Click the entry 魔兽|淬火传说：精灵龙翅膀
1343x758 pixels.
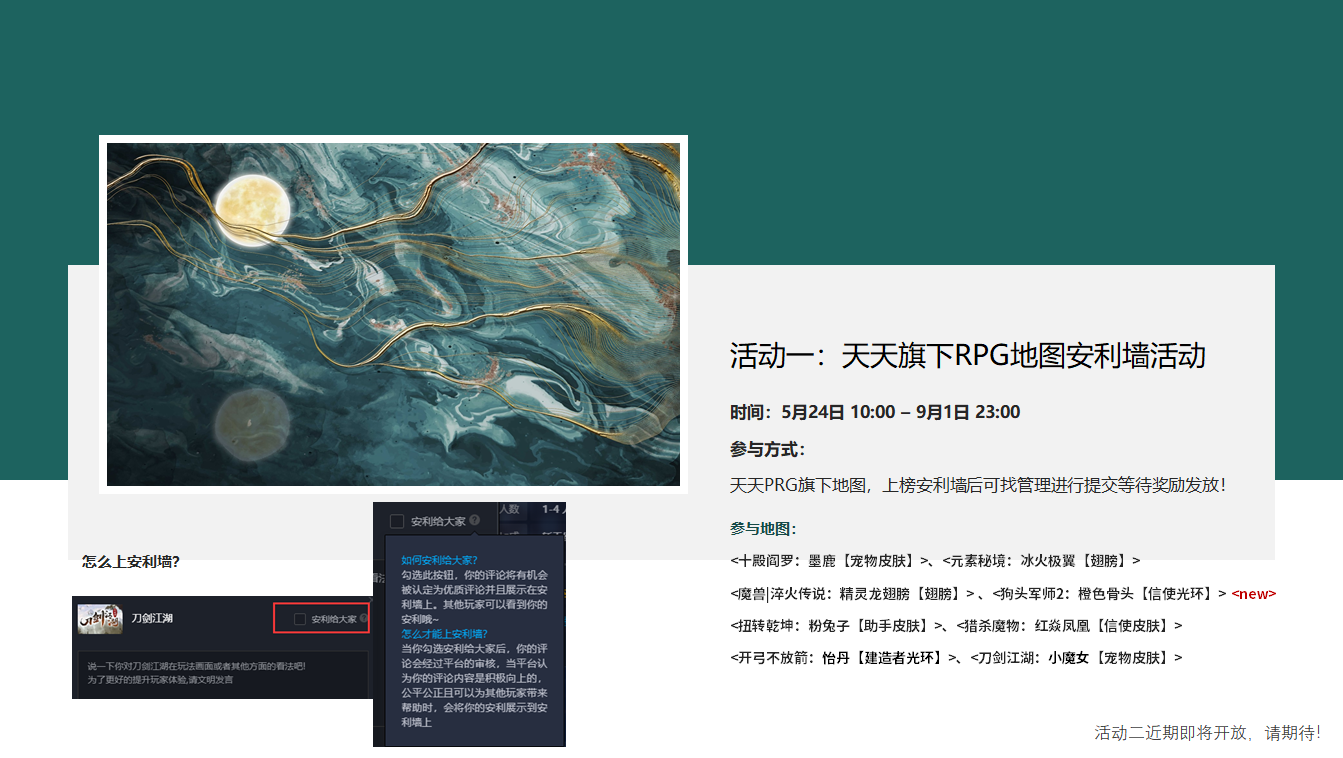click(852, 593)
